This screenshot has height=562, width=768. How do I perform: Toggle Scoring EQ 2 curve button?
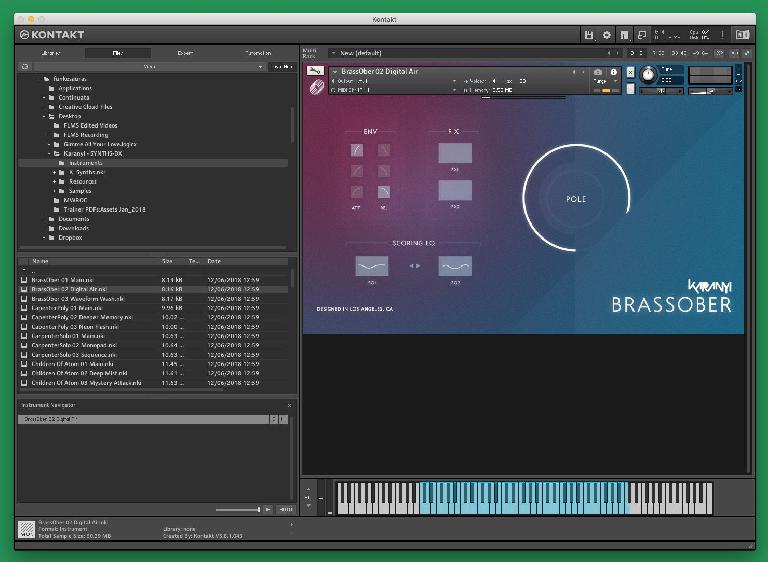click(455, 266)
